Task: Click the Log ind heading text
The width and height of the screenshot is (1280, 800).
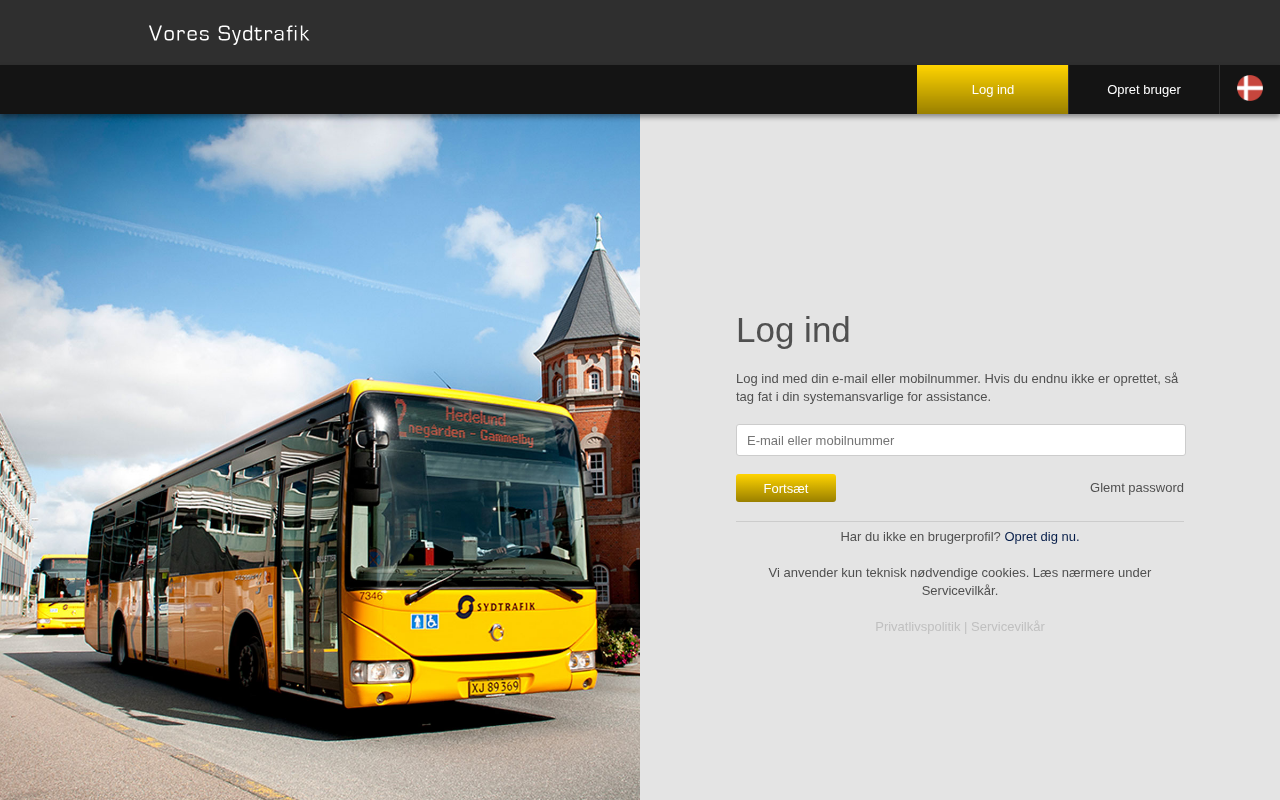Action: [793, 330]
